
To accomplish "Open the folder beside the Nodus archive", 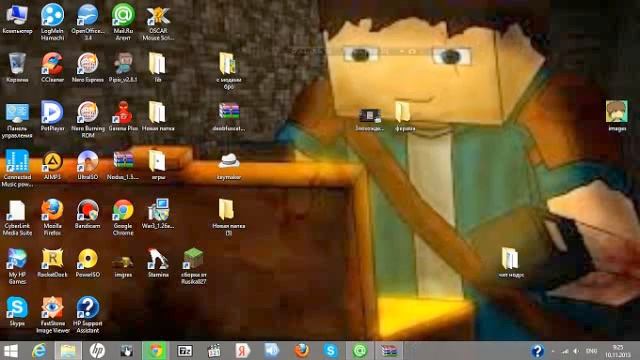I will point(158,165).
